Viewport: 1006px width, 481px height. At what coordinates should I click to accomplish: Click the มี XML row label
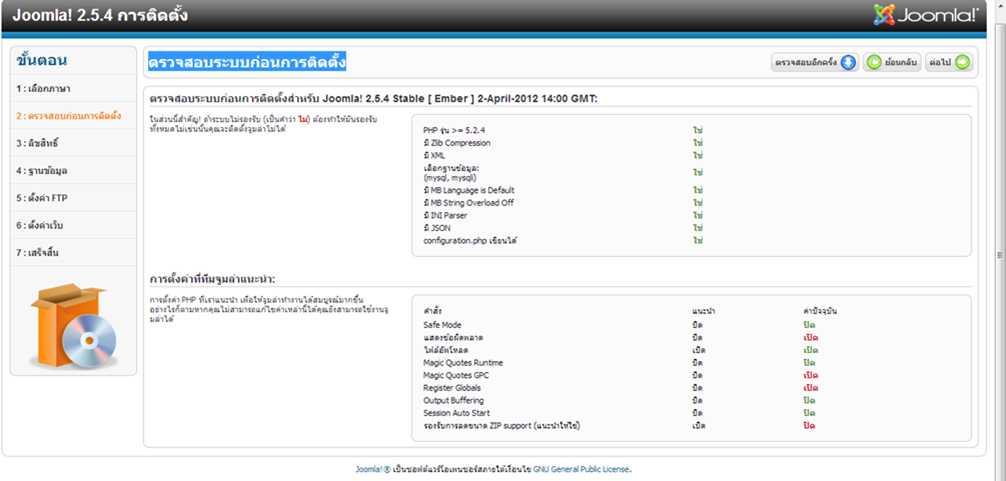click(434, 155)
